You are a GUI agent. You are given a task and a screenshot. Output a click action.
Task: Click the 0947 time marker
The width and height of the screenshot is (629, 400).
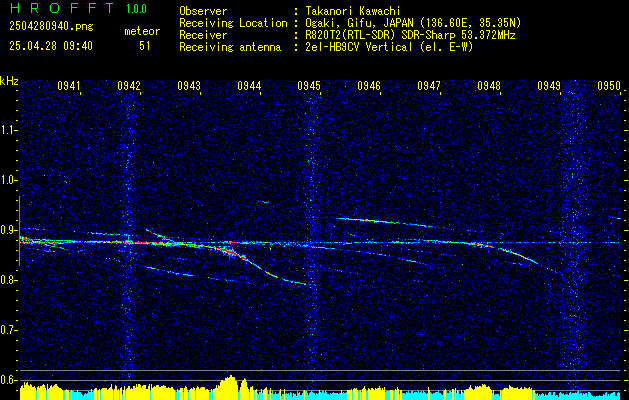pos(429,85)
